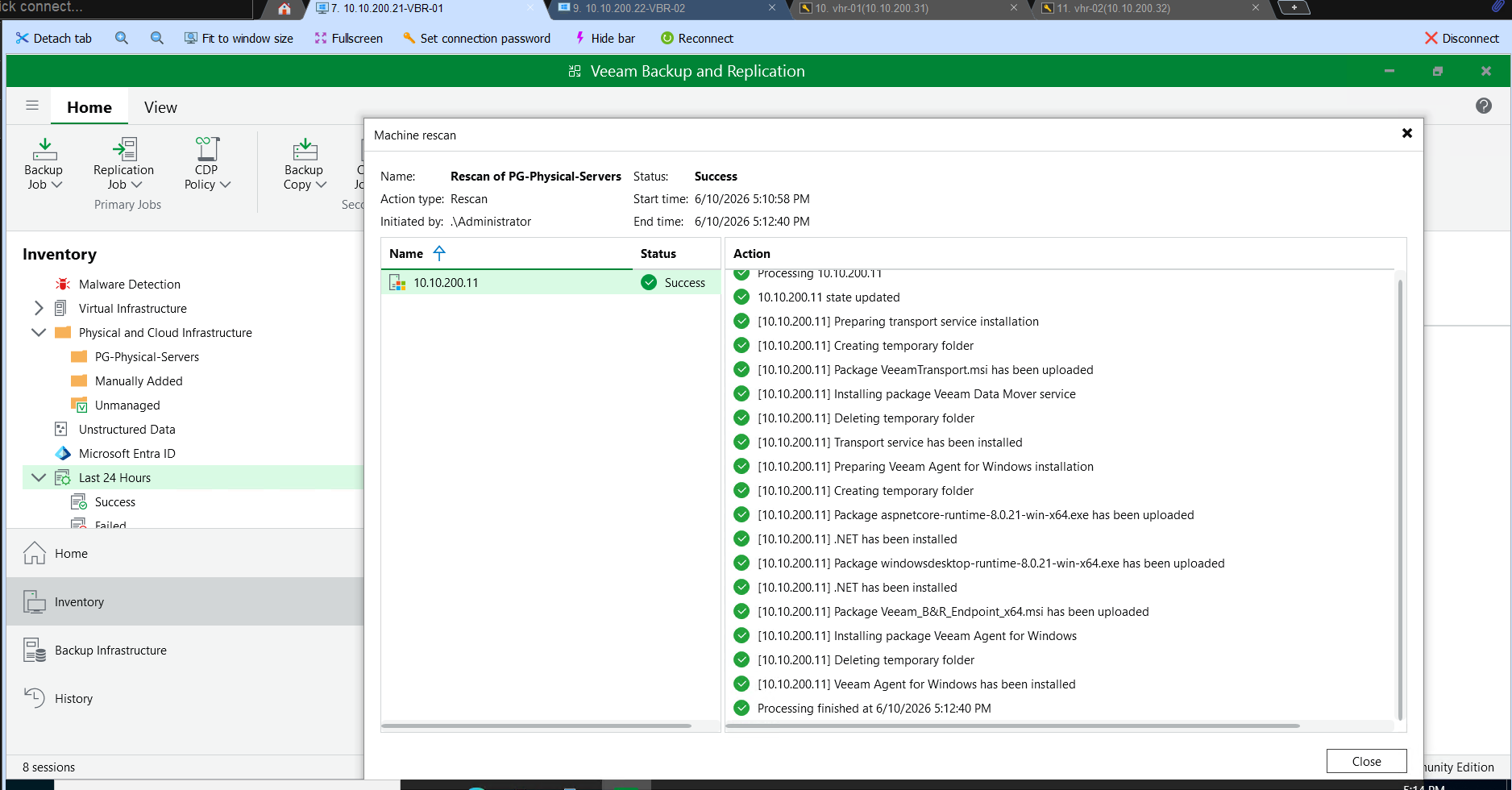Click Fit to window size
The width and height of the screenshot is (1512, 790).
(x=239, y=38)
